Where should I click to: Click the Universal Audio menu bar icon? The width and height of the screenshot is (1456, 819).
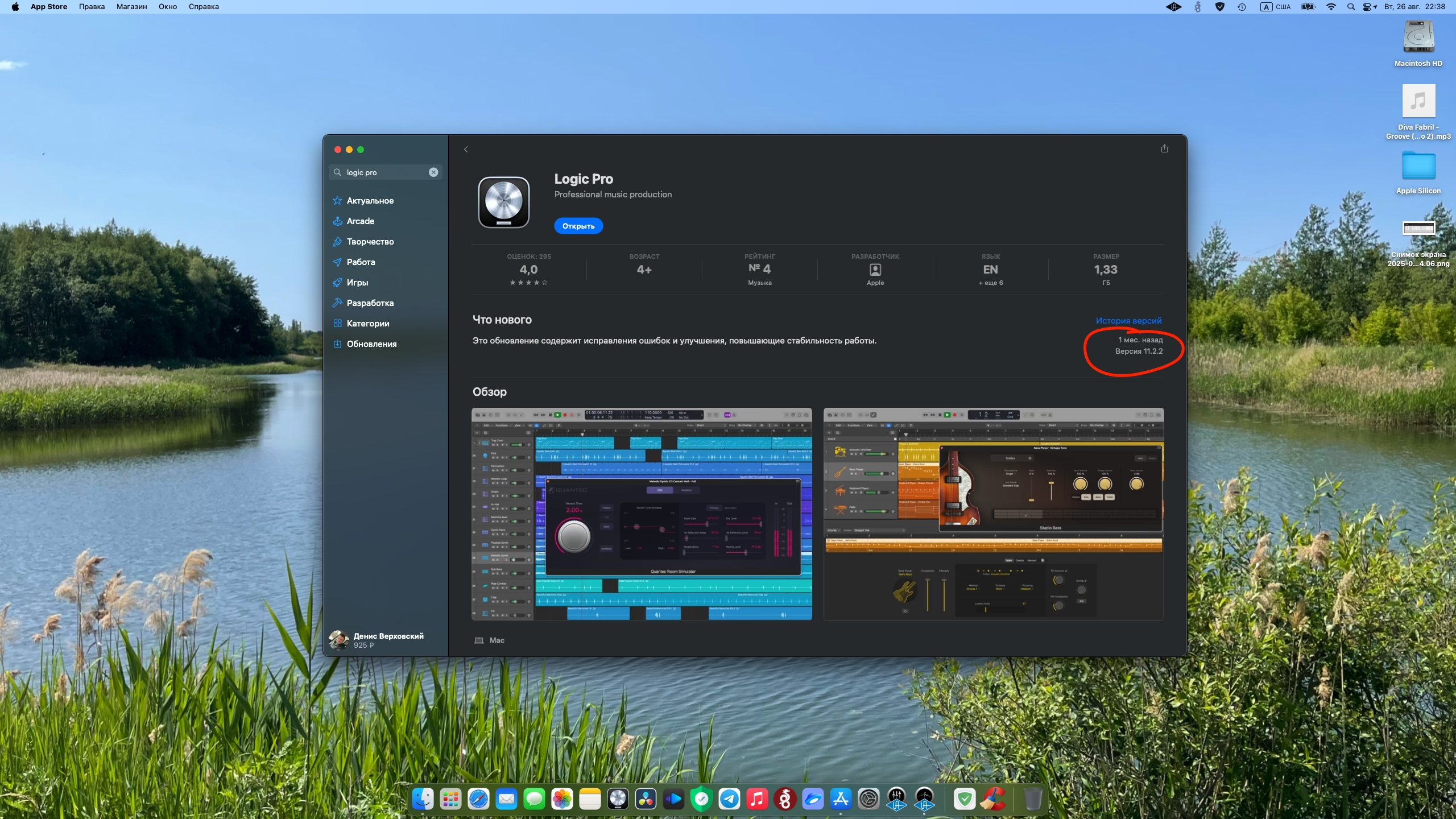click(x=1174, y=7)
